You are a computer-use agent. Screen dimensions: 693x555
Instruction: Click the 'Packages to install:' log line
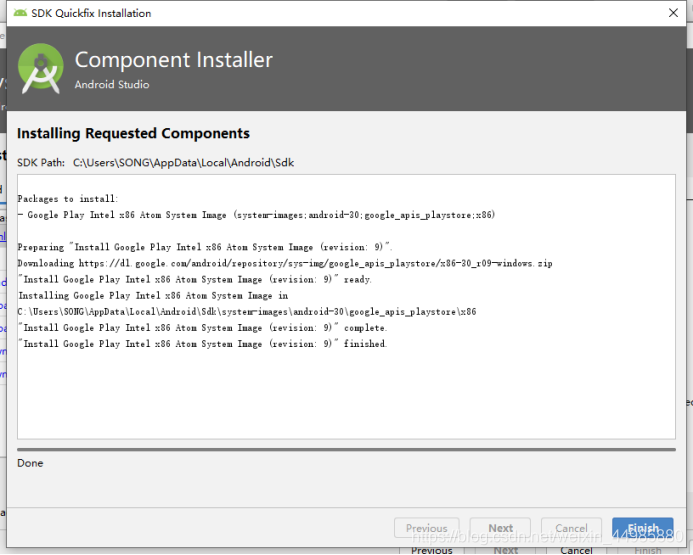click(68, 199)
